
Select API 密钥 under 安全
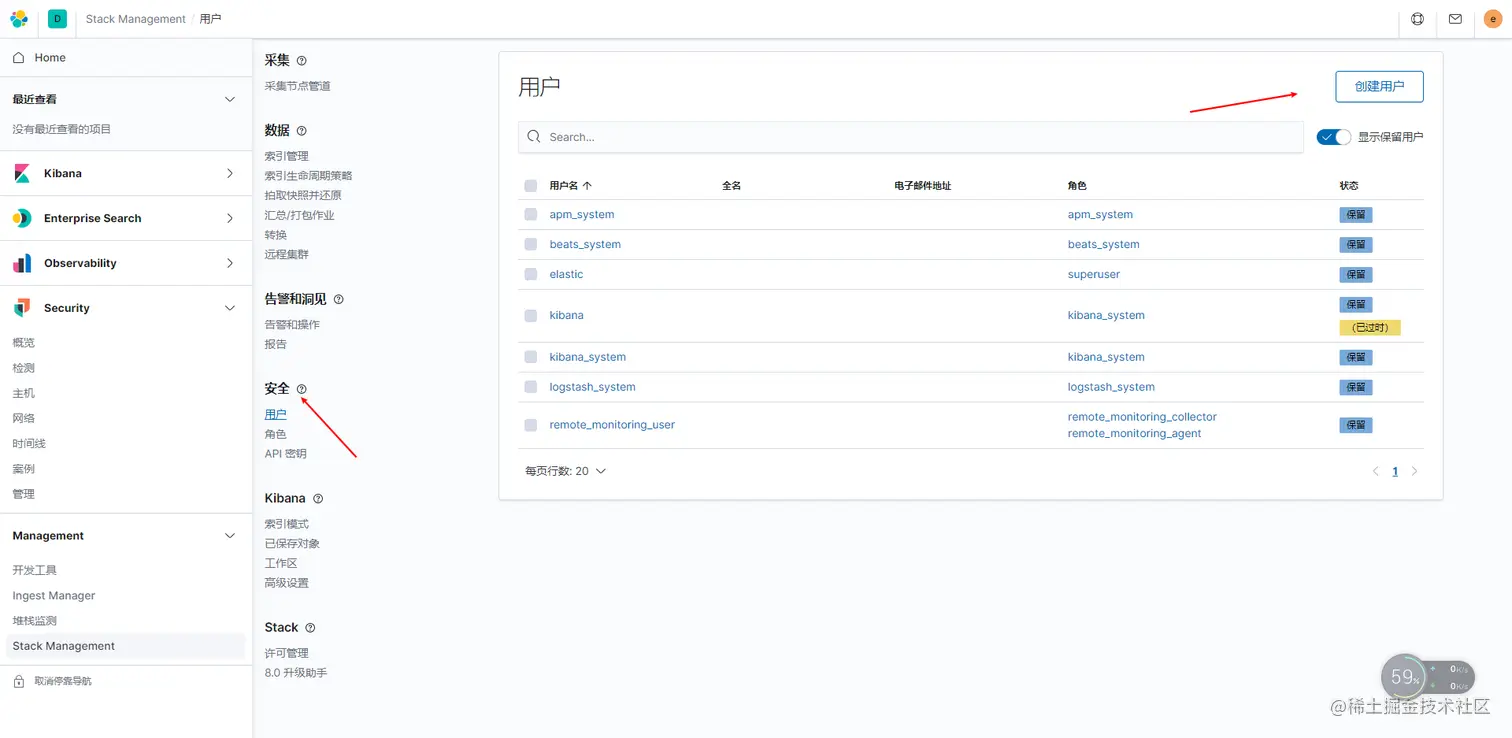(x=286, y=454)
